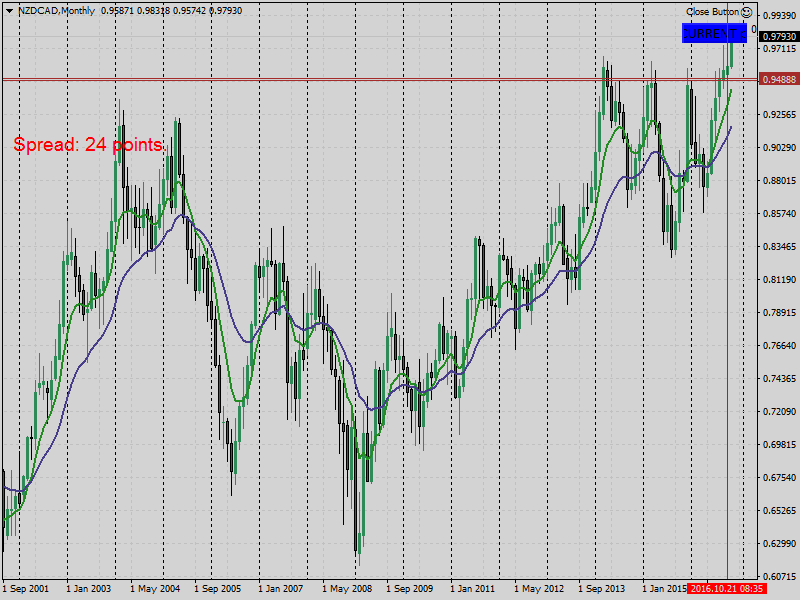Click the black 0.97930 current price label
This screenshot has width=800, height=600.
pyautogui.click(x=779, y=37)
